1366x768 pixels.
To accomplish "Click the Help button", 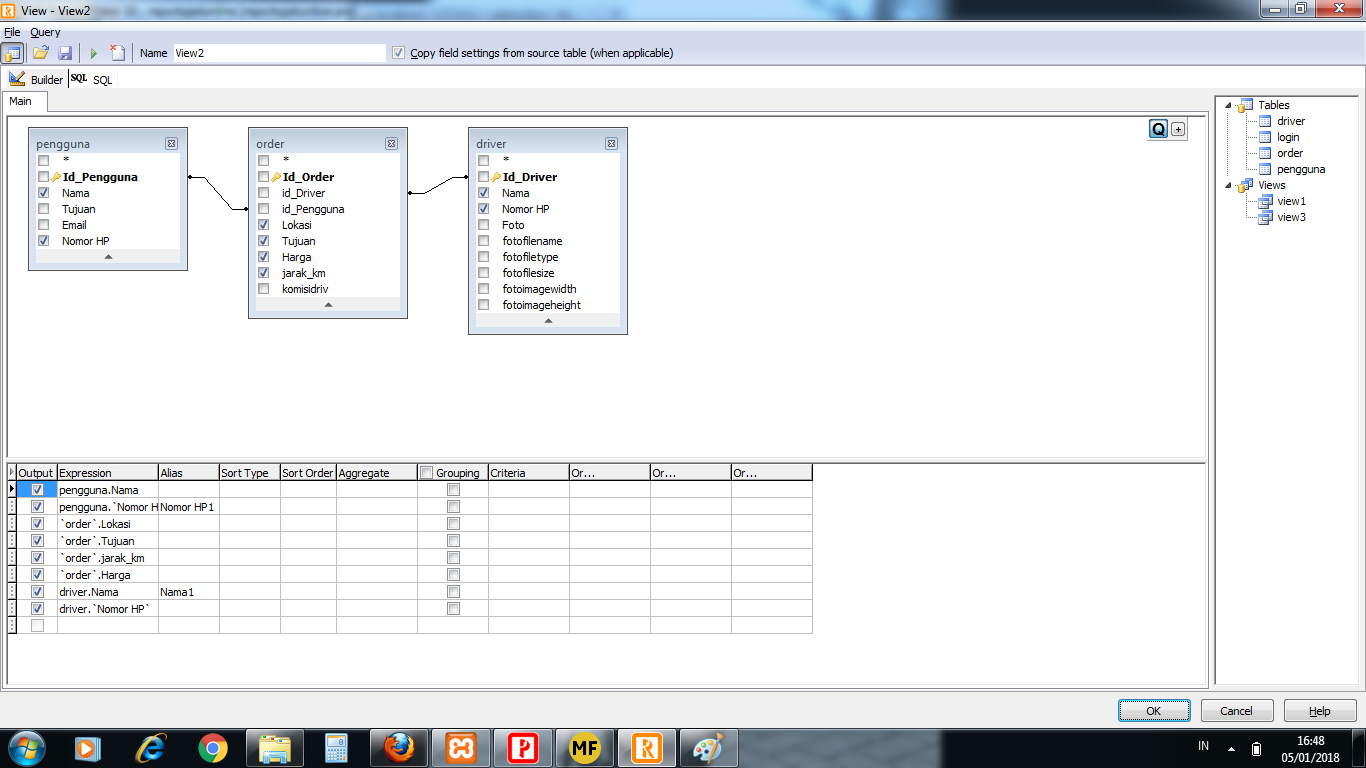I will [x=1320, y=711].
